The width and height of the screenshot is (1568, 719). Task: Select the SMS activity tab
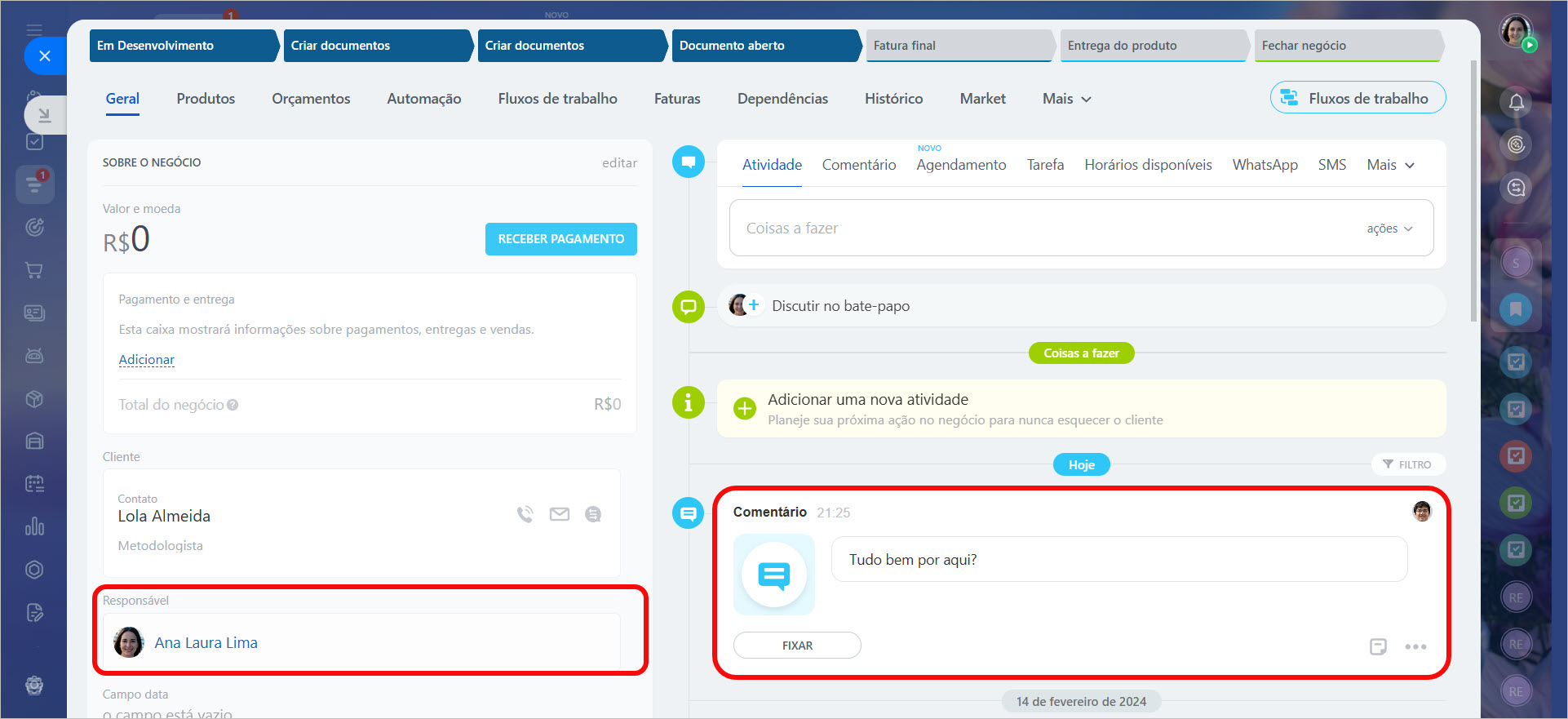1331,165
